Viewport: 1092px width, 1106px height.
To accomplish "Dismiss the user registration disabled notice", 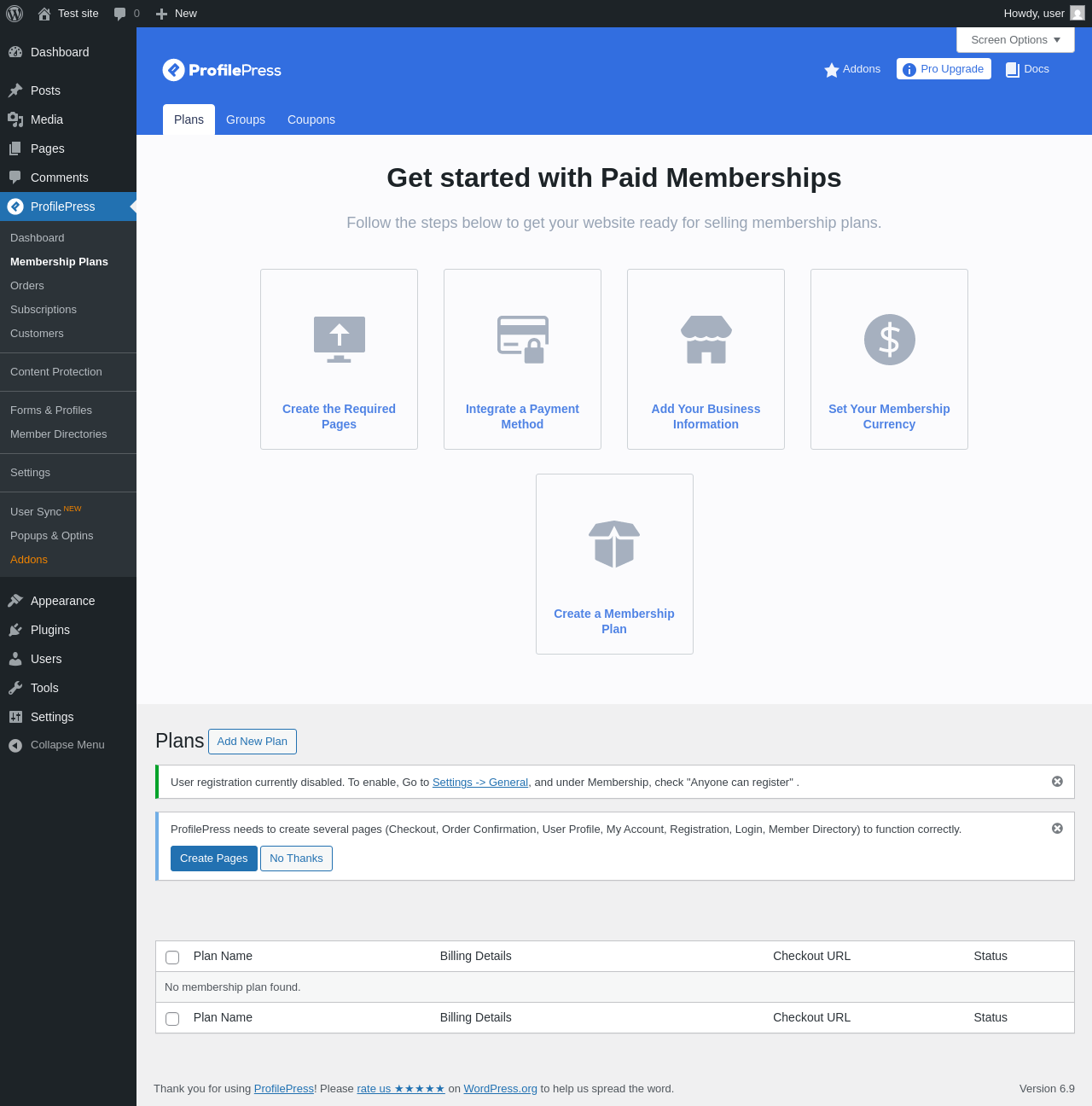I will point(1057,782).
